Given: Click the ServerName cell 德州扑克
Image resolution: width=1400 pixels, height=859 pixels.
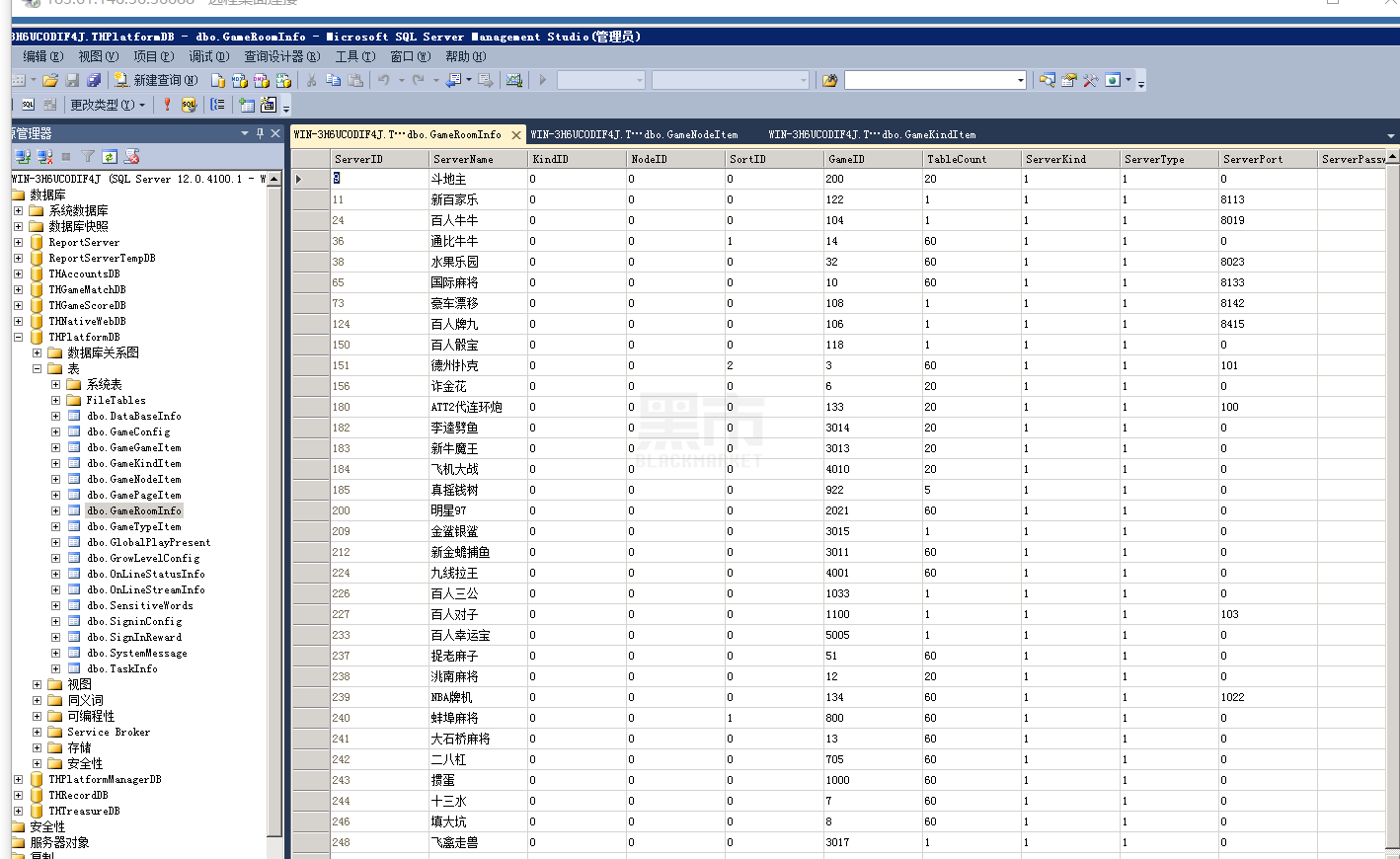Looking at the screenshot, I should pyautogui.click(x=478, y=365).
